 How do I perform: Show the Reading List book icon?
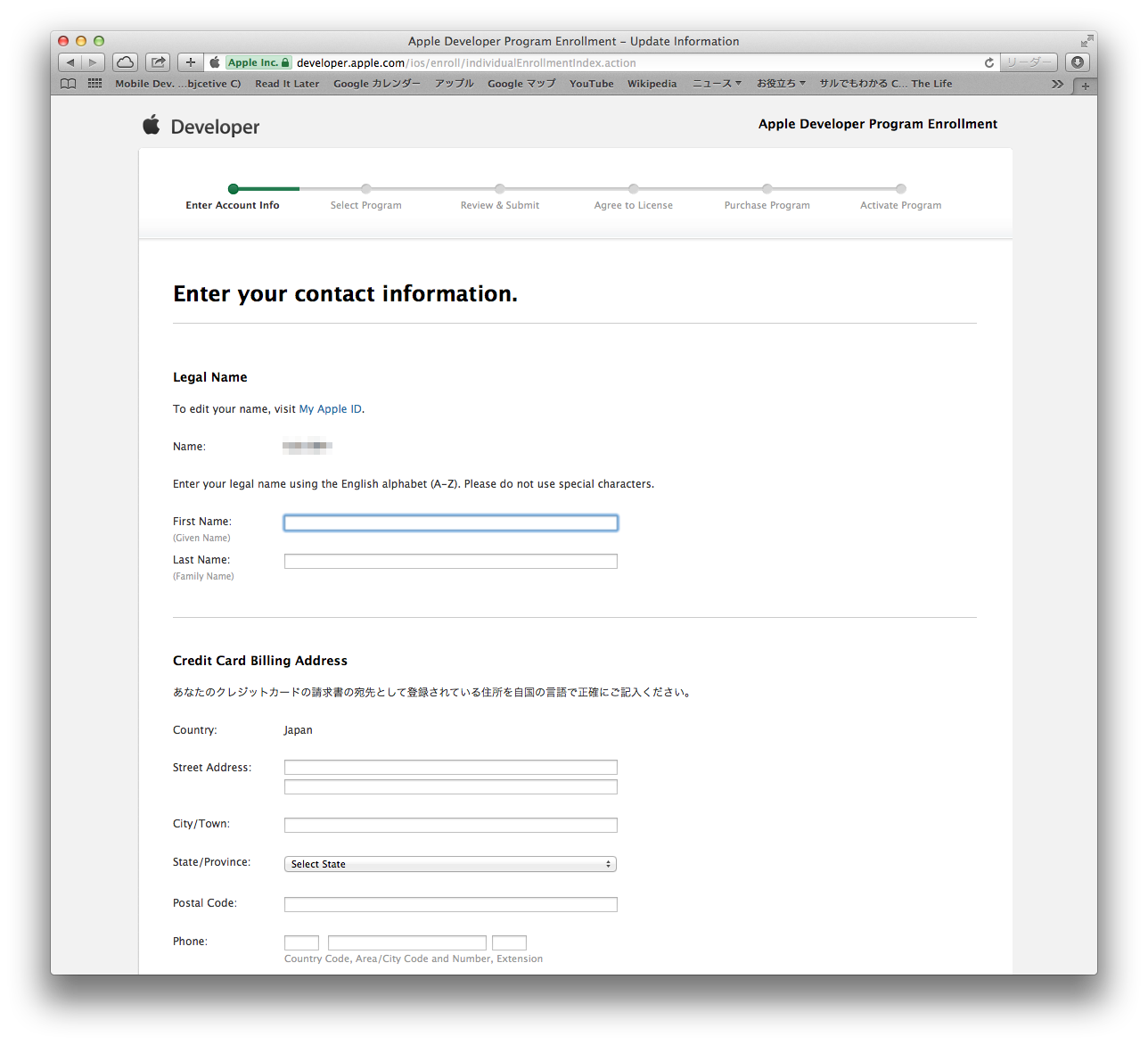pyautogui.click(x=69, y=84)
